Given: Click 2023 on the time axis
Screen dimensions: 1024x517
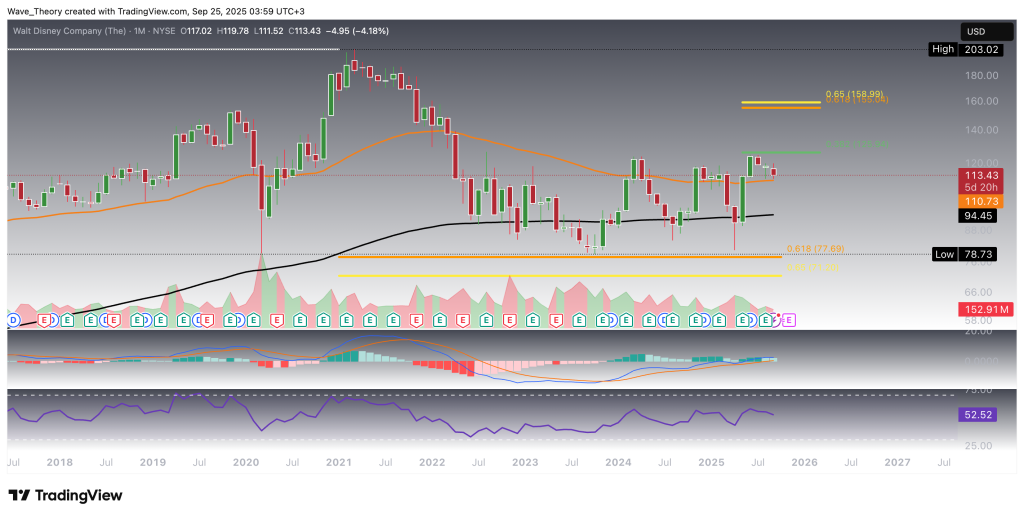Looking at the screenshot, I should pyautogui.click(x=524, y=462).
